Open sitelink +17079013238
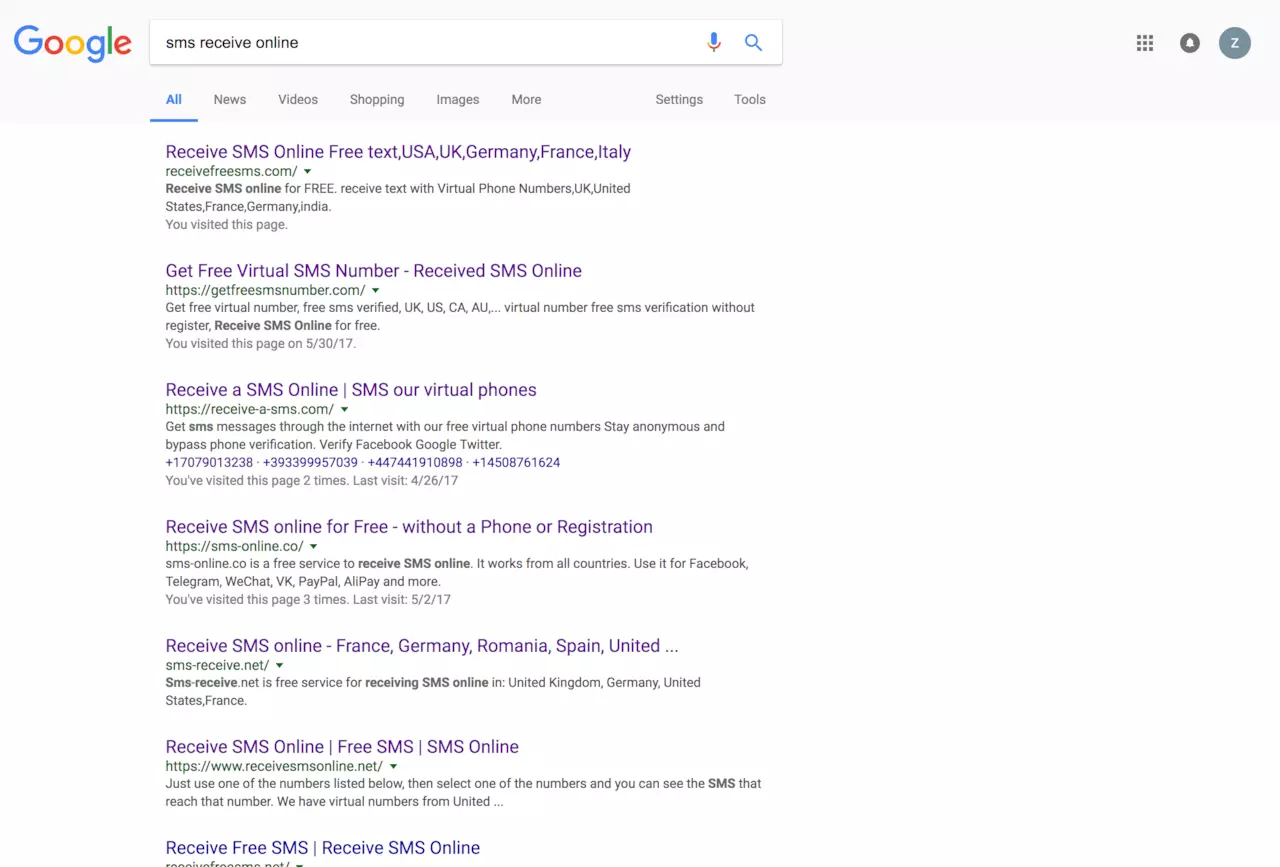Screen dimensions: 1280x867 [209, 463]
